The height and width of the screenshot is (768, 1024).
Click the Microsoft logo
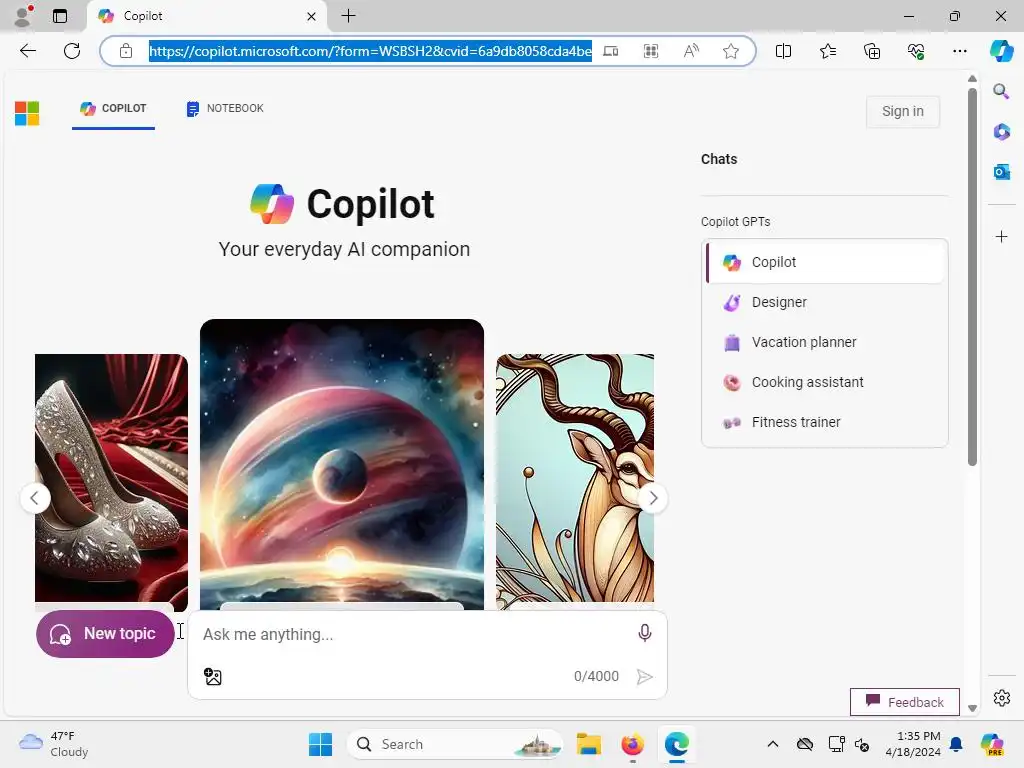[x=27, y=113]
